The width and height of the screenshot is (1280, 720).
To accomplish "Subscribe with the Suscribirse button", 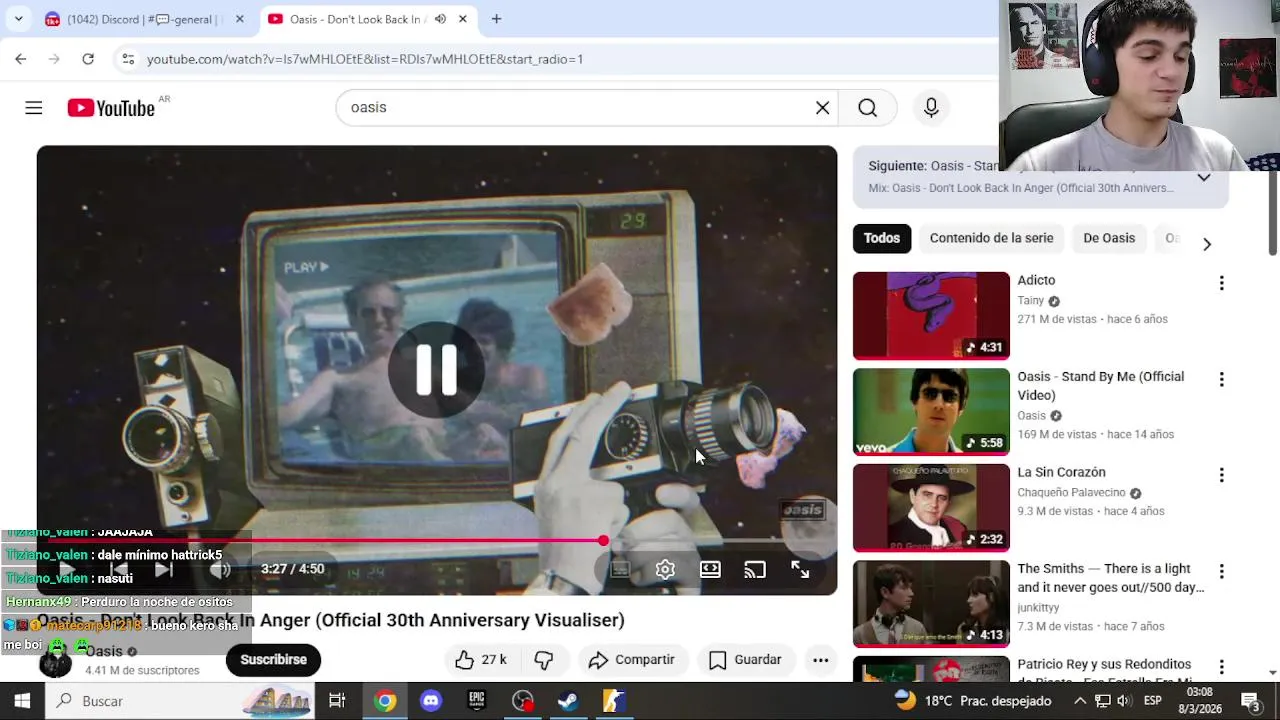I will (x=273, y=660).
